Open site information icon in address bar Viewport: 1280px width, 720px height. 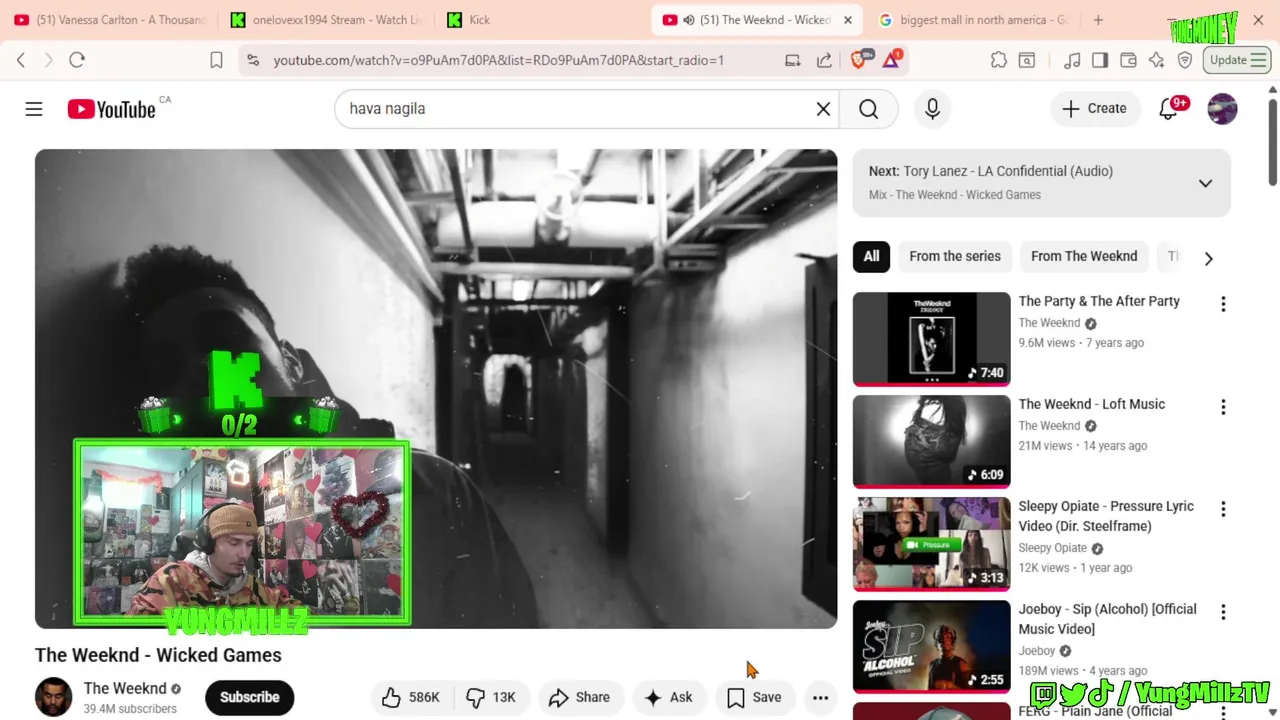253,60
